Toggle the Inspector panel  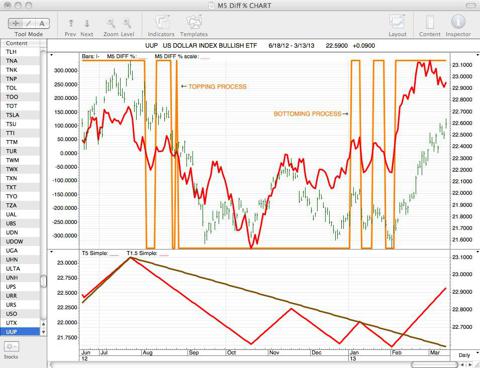[458, 22]
